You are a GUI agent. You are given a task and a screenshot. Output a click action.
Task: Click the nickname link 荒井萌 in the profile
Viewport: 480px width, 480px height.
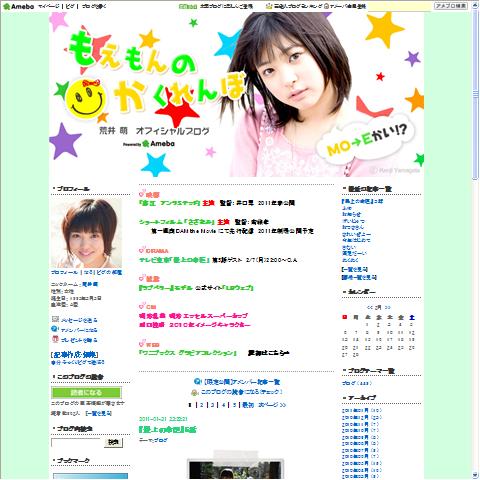(90, 284)
